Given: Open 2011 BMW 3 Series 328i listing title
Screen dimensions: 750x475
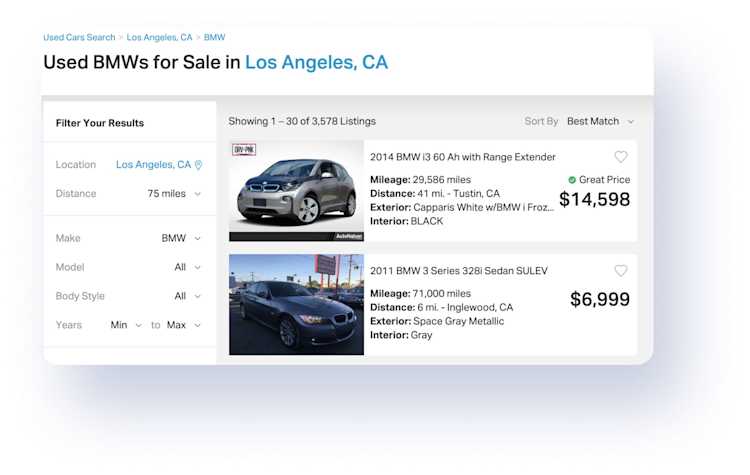Looking at the screenshot, I should point(458,271).
